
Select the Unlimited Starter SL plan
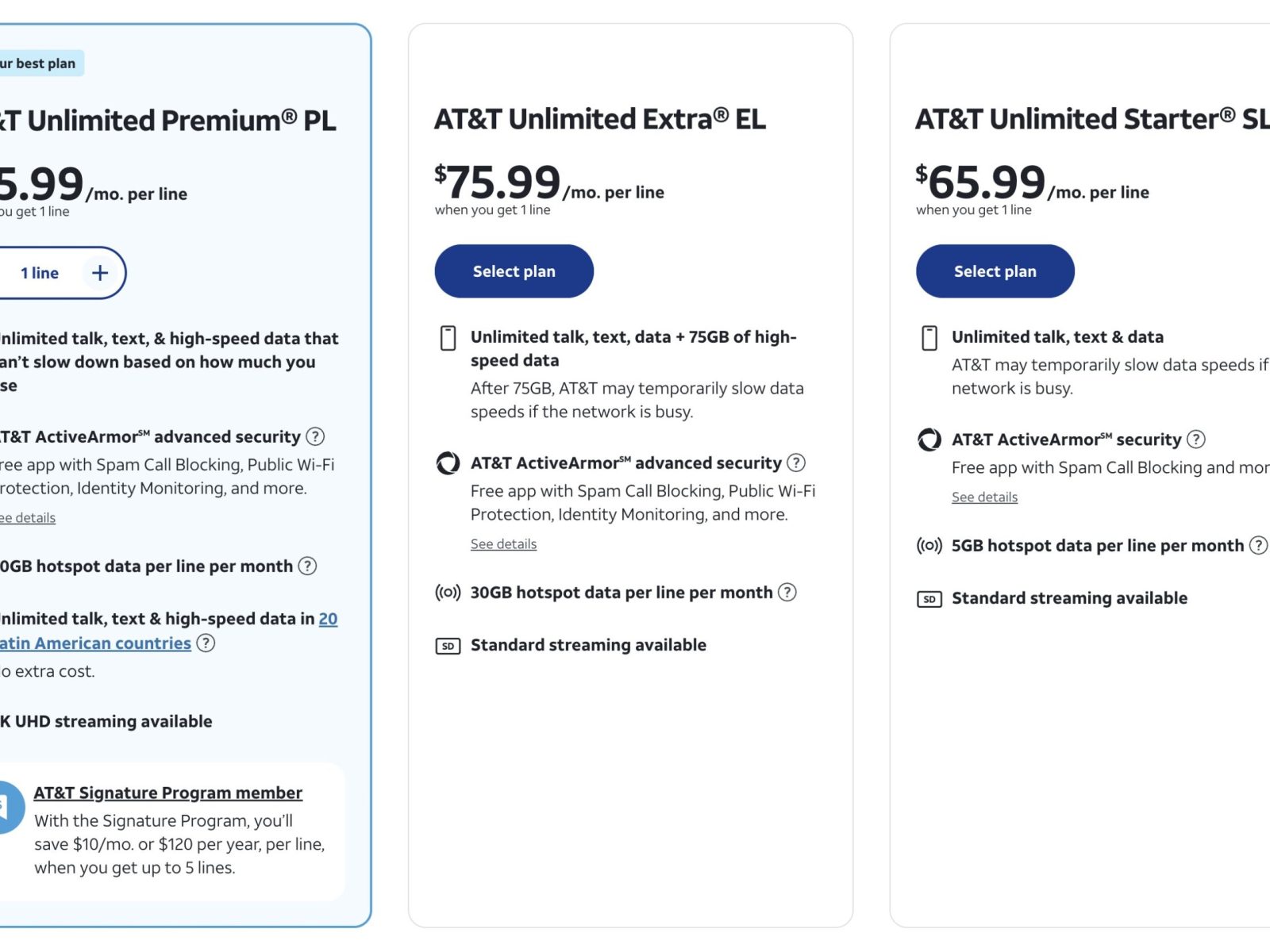pos(995,271)
